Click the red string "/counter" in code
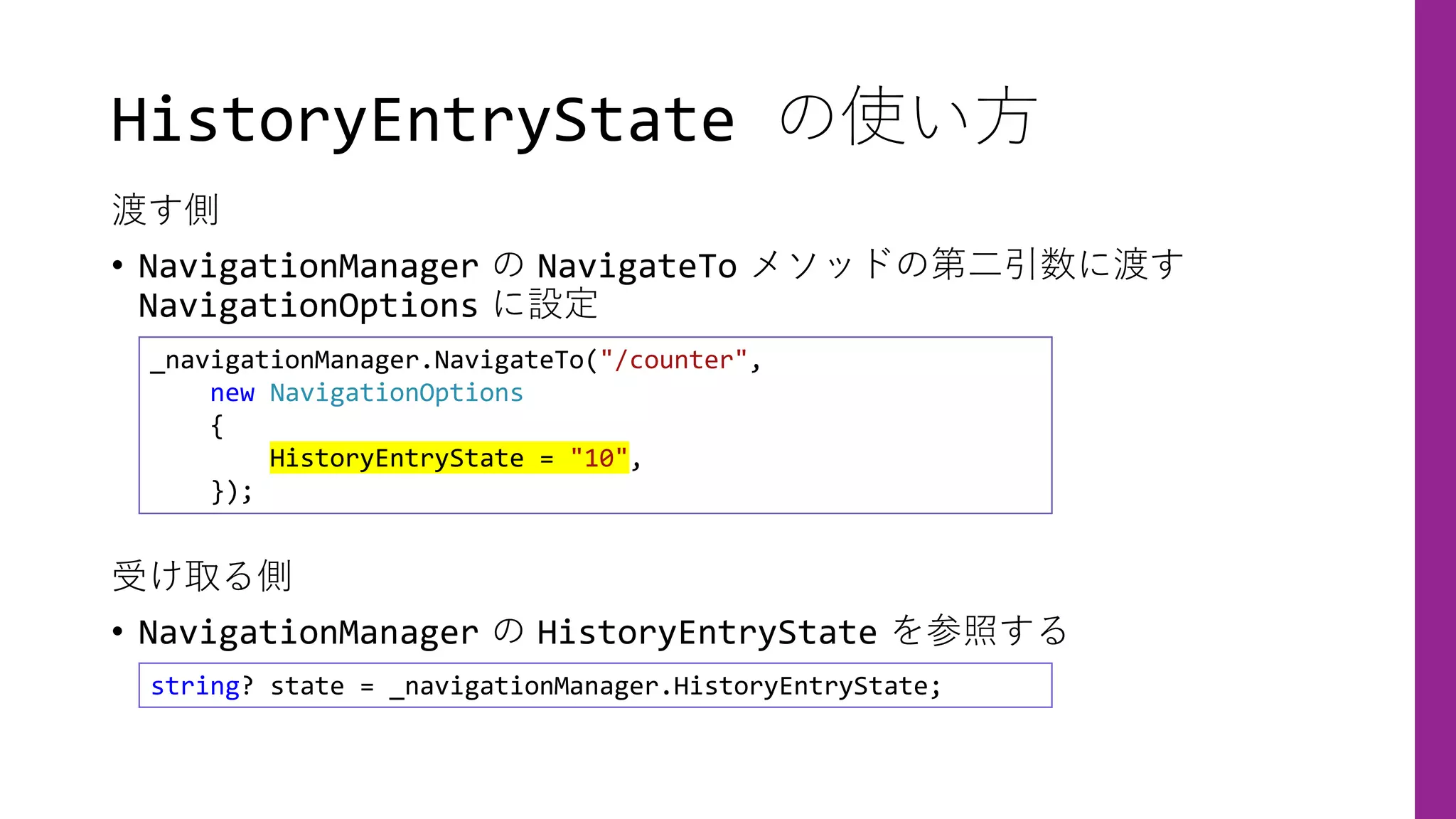The image size is (1456, 819). [673, 360]
